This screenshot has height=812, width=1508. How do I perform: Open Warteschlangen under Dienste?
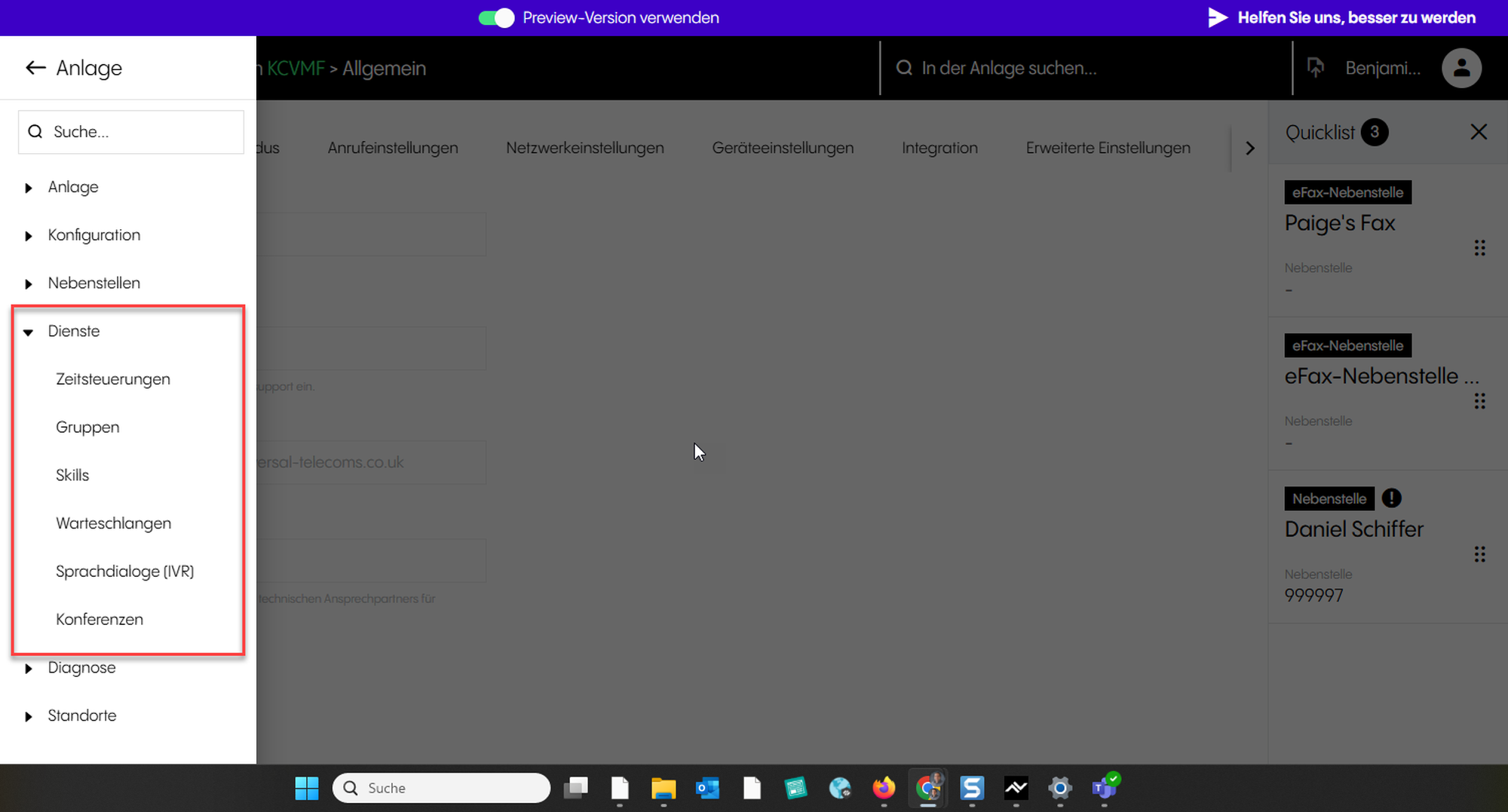[x=113, y=523]
